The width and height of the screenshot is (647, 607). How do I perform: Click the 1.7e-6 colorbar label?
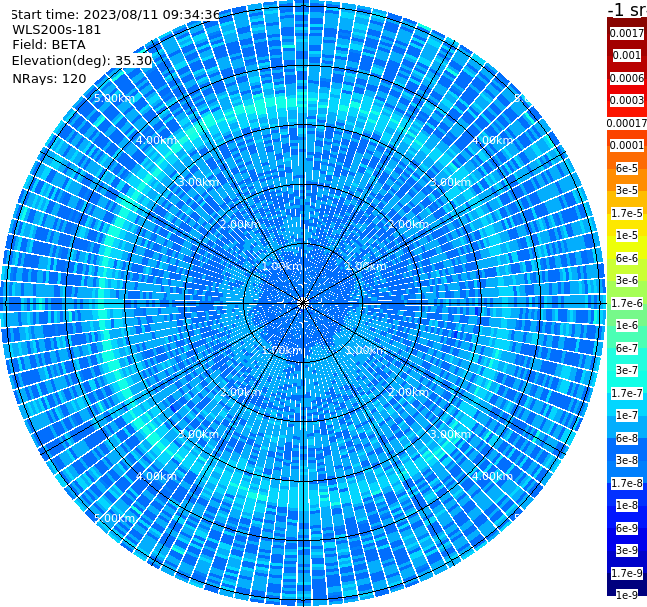pyautogui.click(x=627, y=303)
